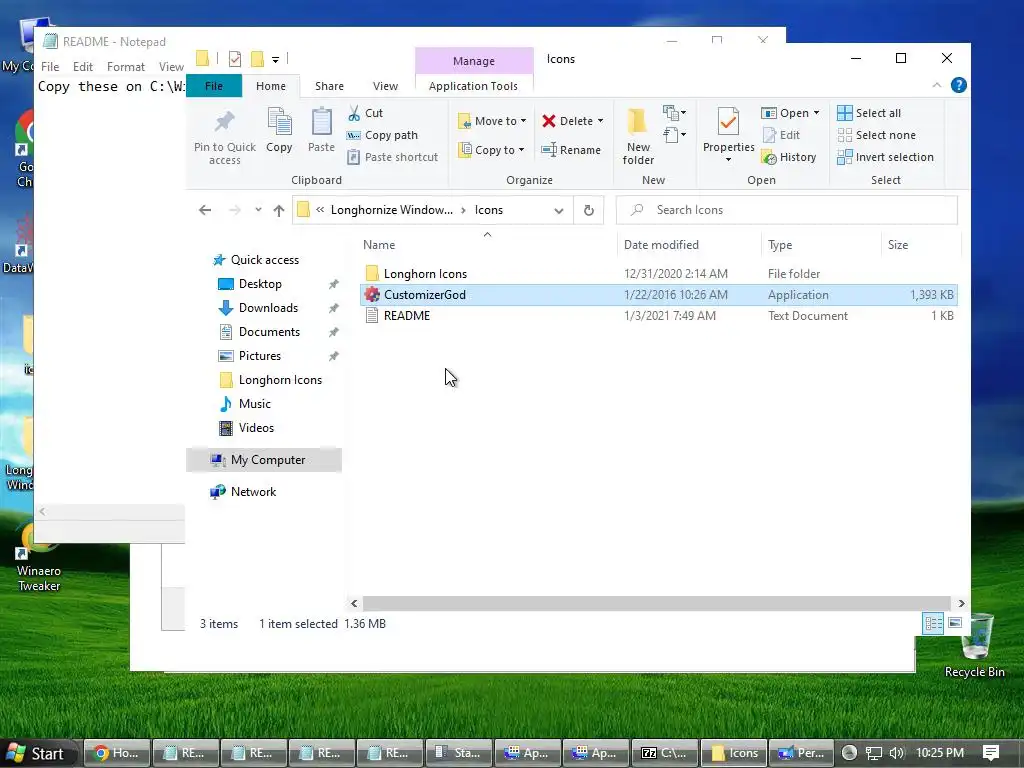Open Downloads in Quick access
This screenshot has height=768, width=1024.
[268, 308]
